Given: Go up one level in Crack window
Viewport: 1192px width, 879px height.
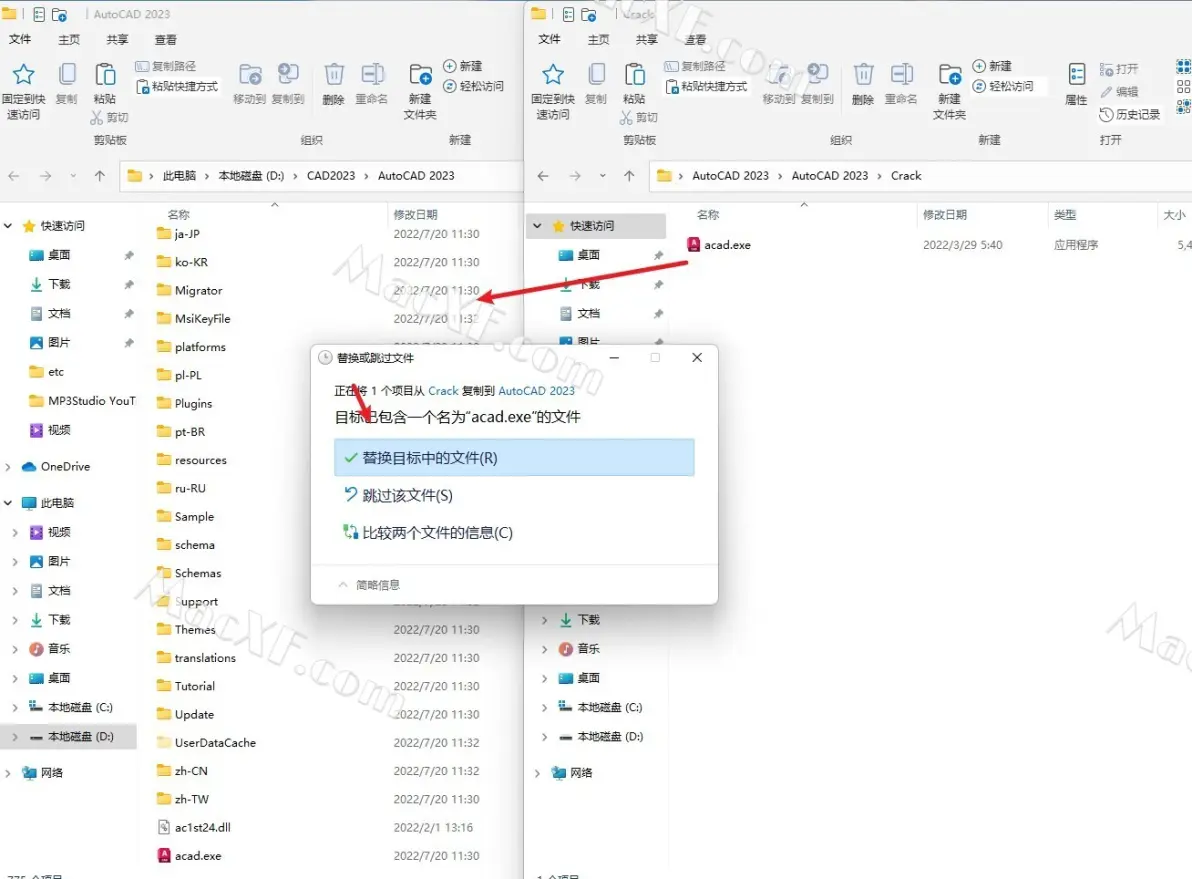Looking at the screenshot, I should tap(629, 176).
